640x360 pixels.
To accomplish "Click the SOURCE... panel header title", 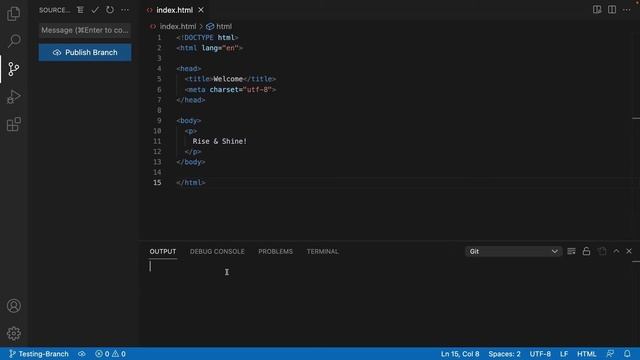I will point(55,10).
